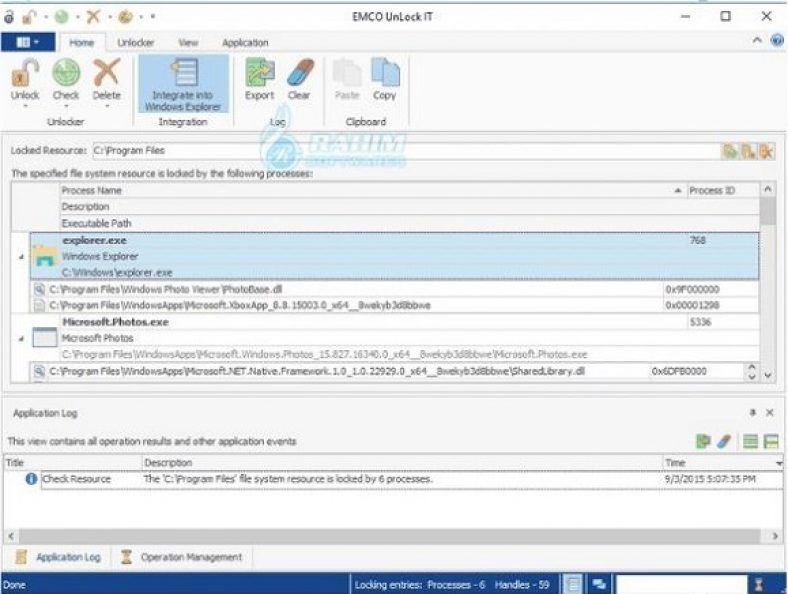Click the process list scroll down arrow
This screenshot has width=788, height=594.
click(767, 375)
